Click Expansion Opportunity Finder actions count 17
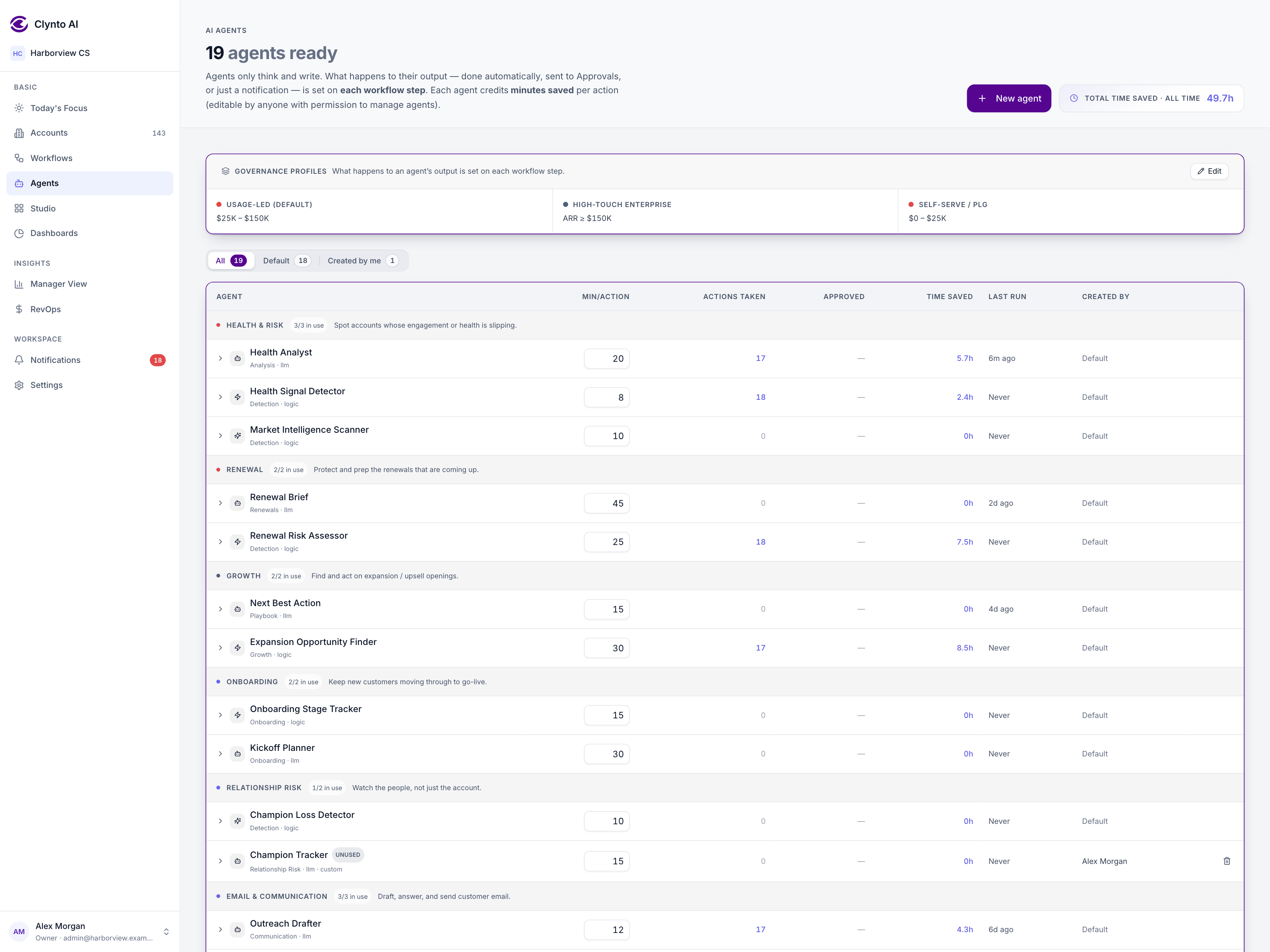The image size is (1270, 952). [760, 648]
